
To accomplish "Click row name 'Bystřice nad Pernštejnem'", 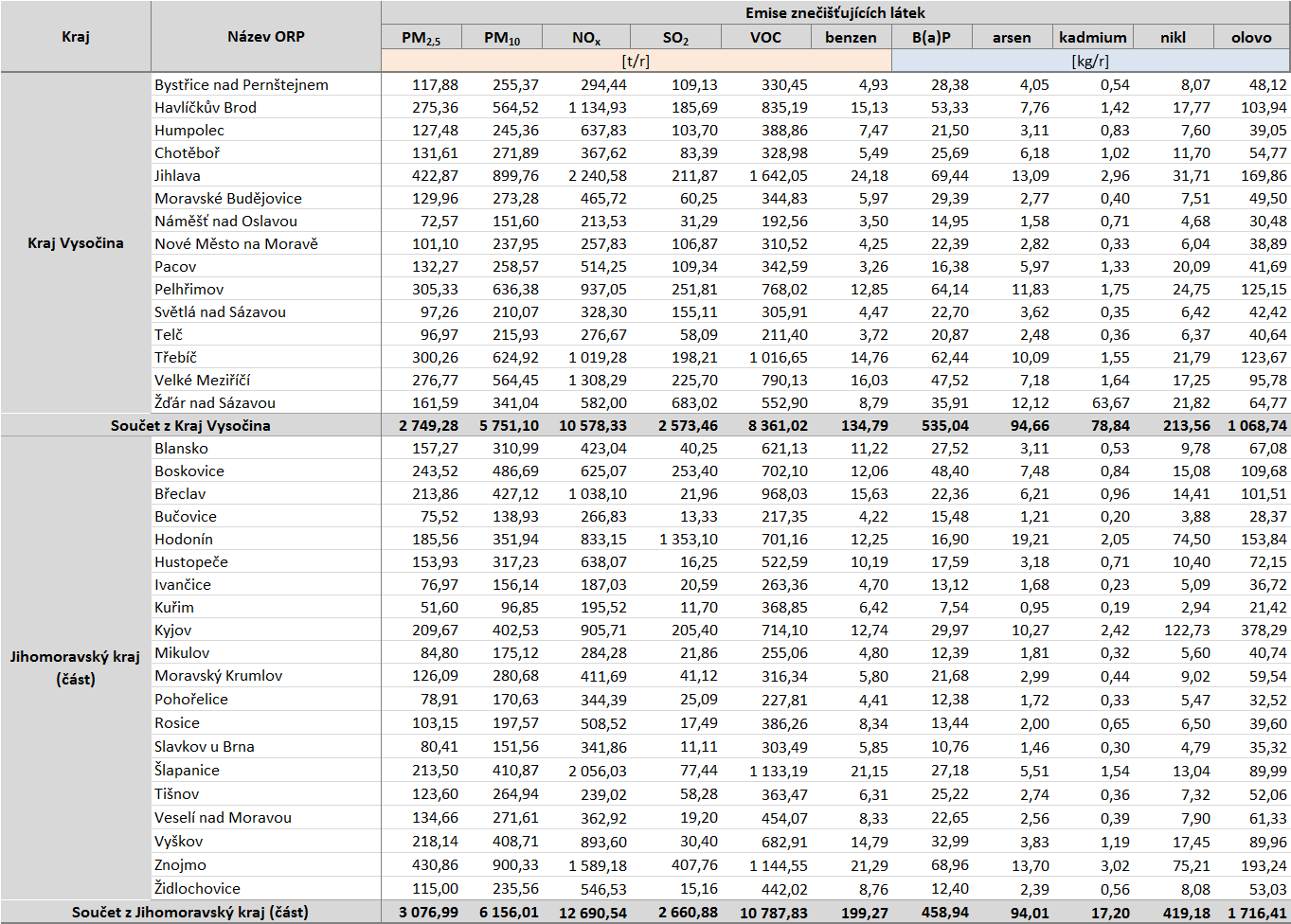I will click(x=242, y=84).
